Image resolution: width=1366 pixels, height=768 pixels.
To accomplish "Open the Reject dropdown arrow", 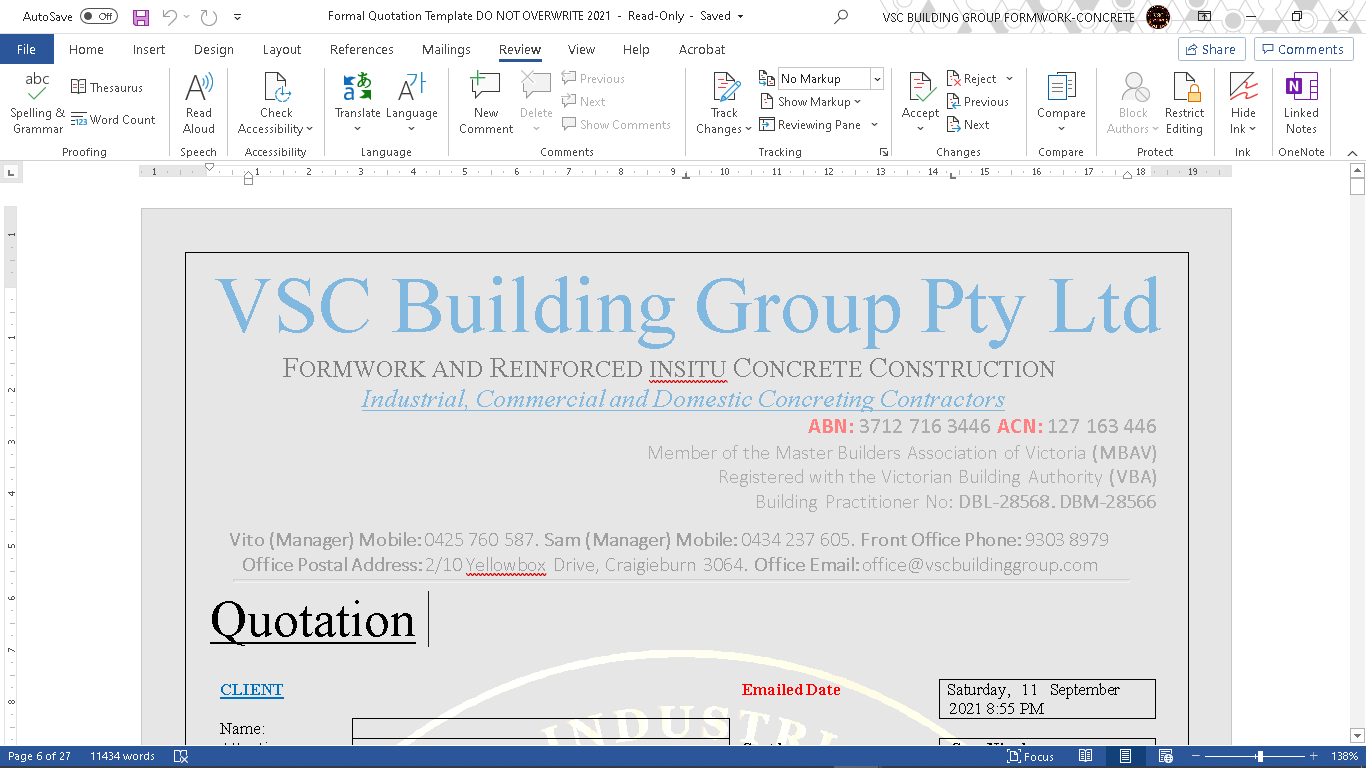I will click(x=1009, y=79).
